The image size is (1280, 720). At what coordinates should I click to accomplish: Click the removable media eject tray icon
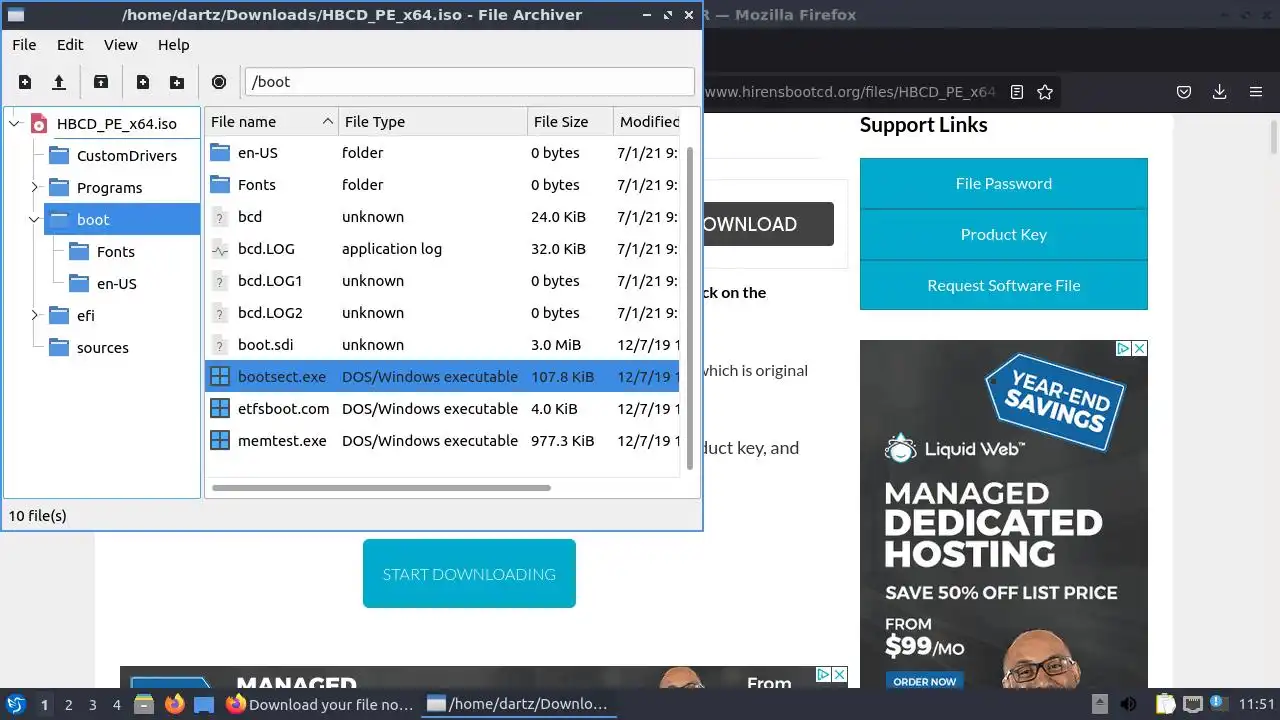[x=1099, y=704]
